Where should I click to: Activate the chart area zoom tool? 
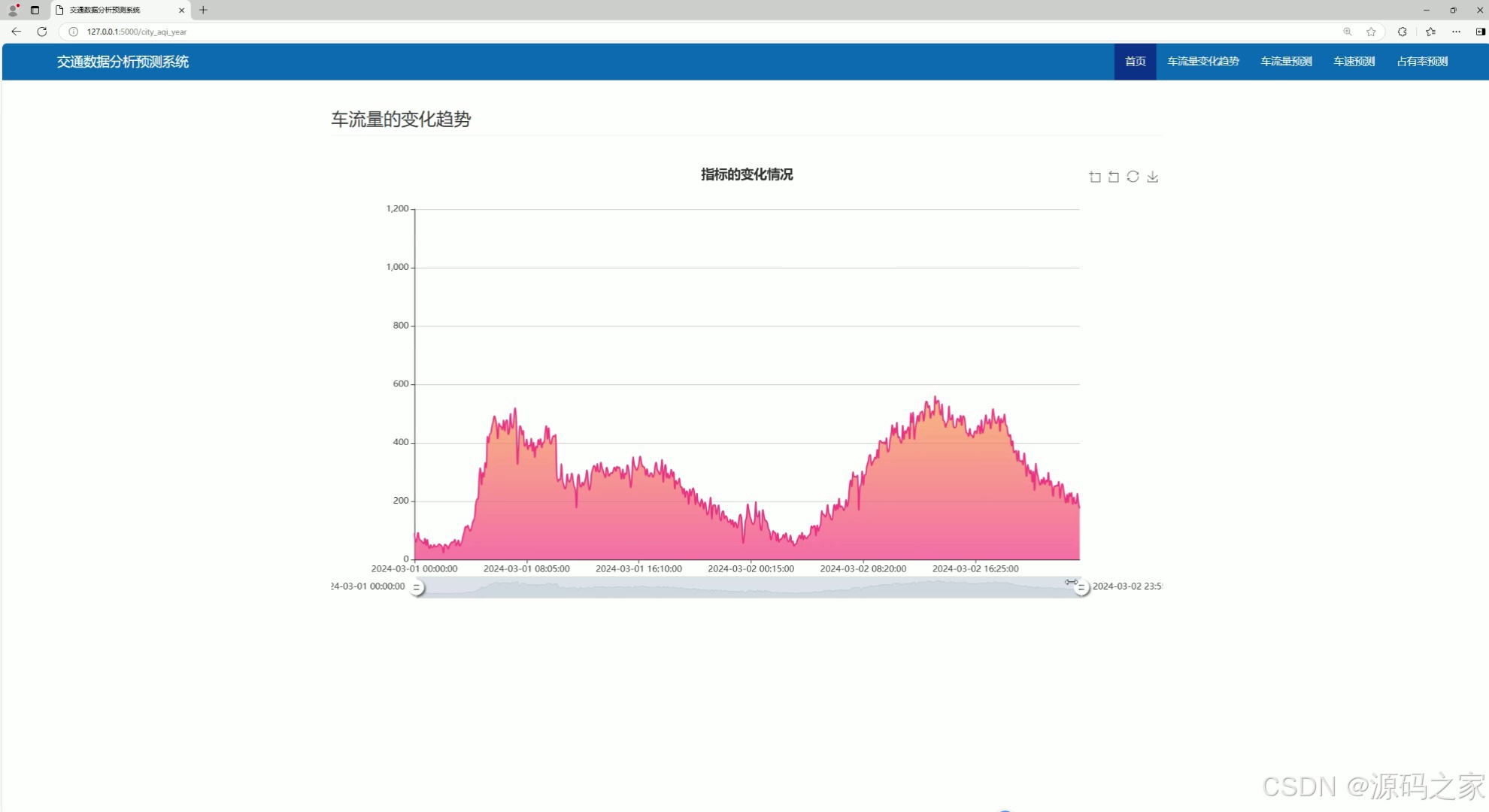(x=1095, y=177)
